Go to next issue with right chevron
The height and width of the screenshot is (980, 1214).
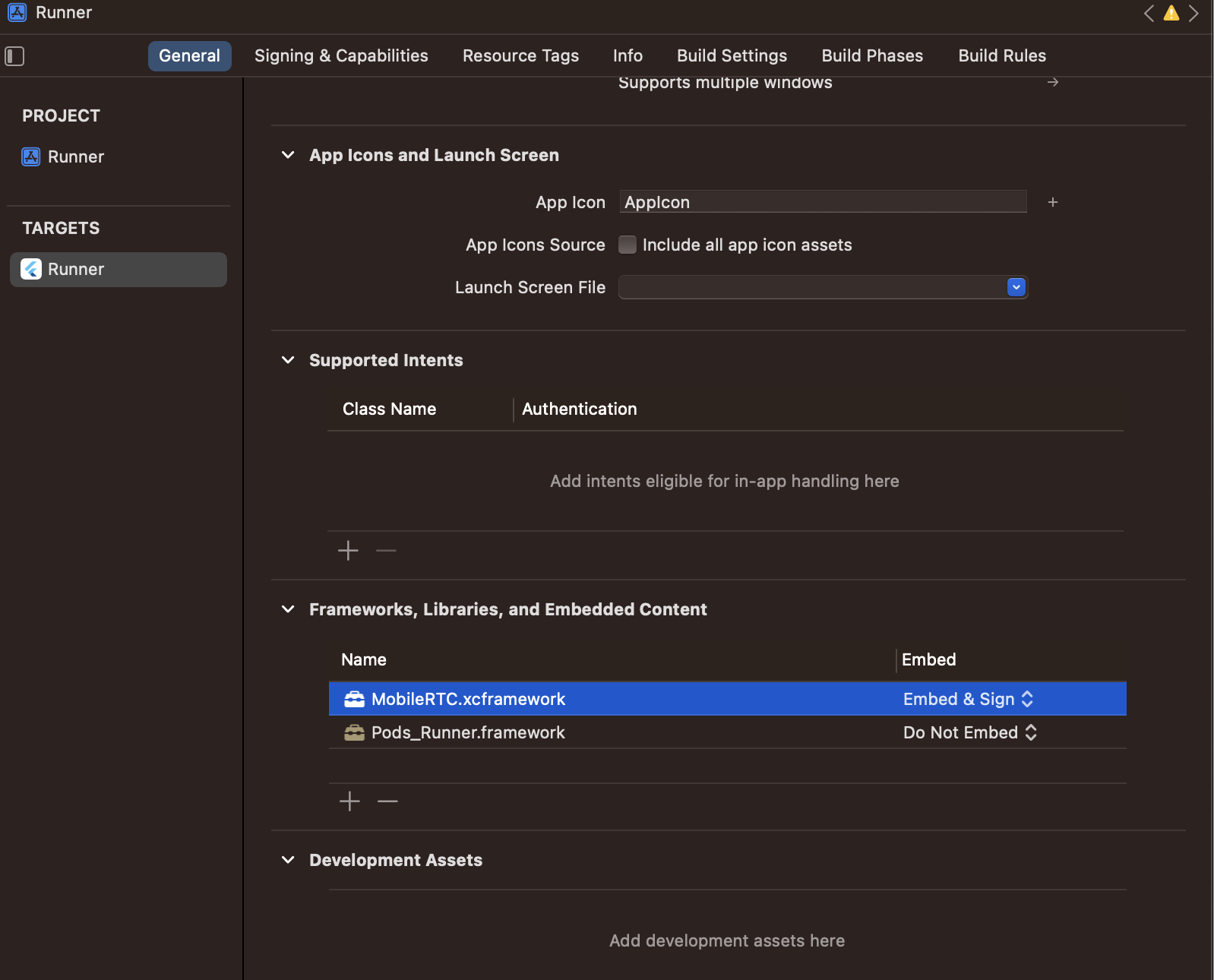(x=1193, y=14)
